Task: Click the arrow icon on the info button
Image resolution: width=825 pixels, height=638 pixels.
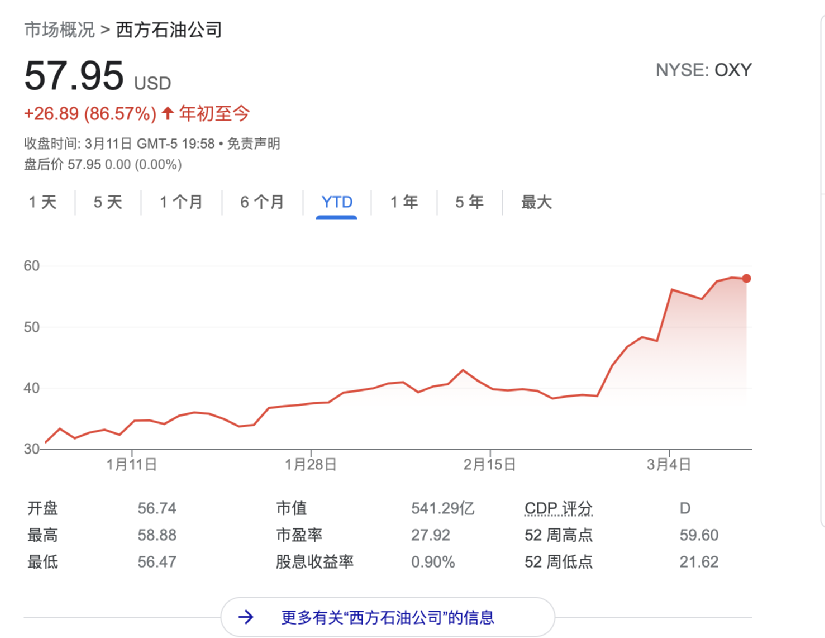Action: coord(245,617)
